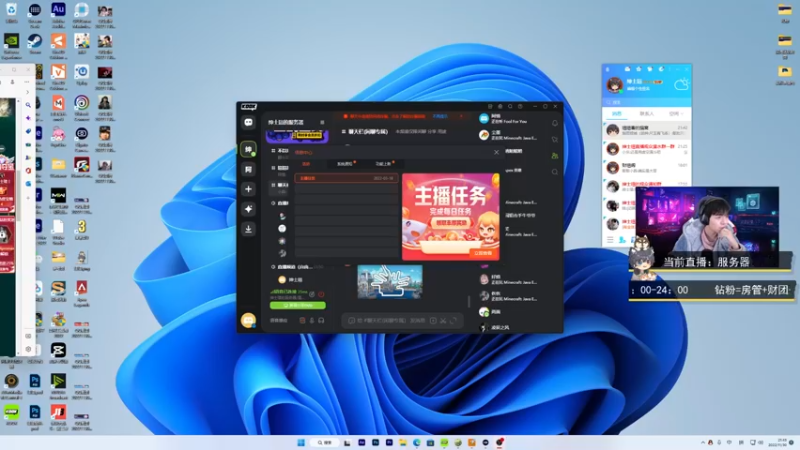Open the server name dropdown menu icon
The height and width of the screenshot is (450, 800).
pyautogui.click(x=322, y=122)
